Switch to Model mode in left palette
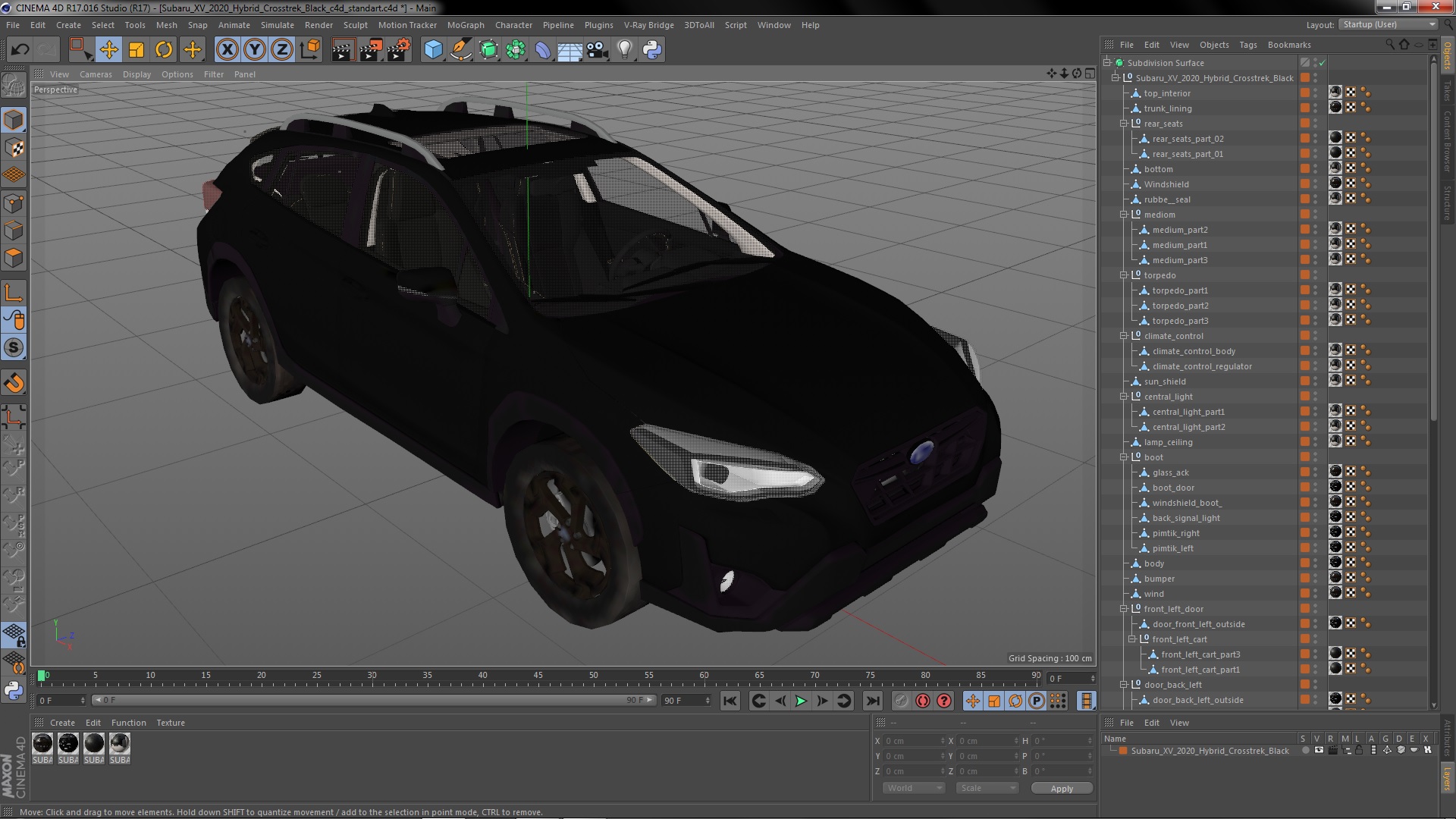The width and height of the screenshot is (1456, 819). (14, 120)
